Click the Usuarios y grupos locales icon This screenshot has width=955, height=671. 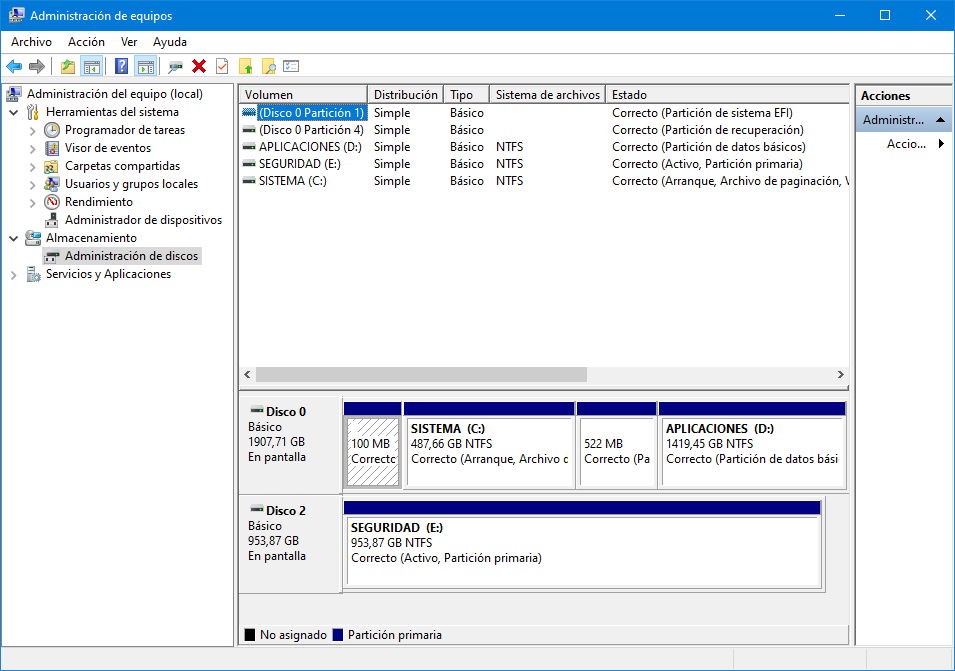[52, 184]
